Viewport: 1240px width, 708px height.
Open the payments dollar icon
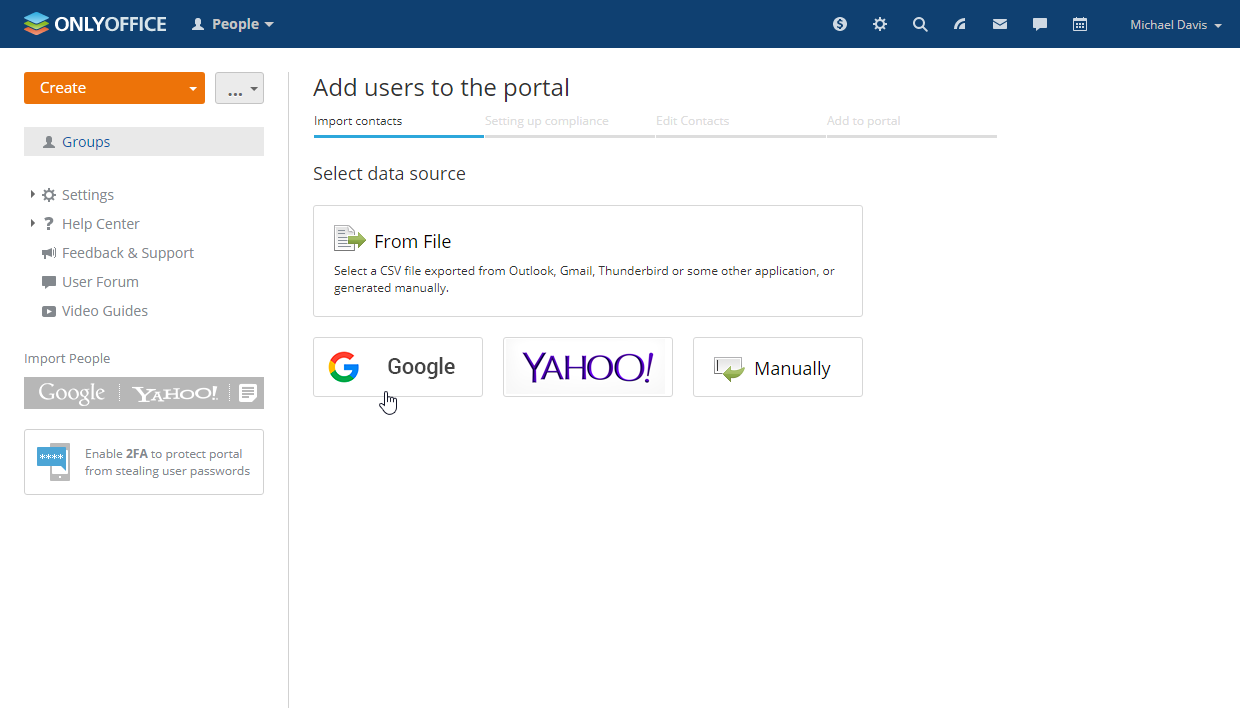tap(840, 24)
